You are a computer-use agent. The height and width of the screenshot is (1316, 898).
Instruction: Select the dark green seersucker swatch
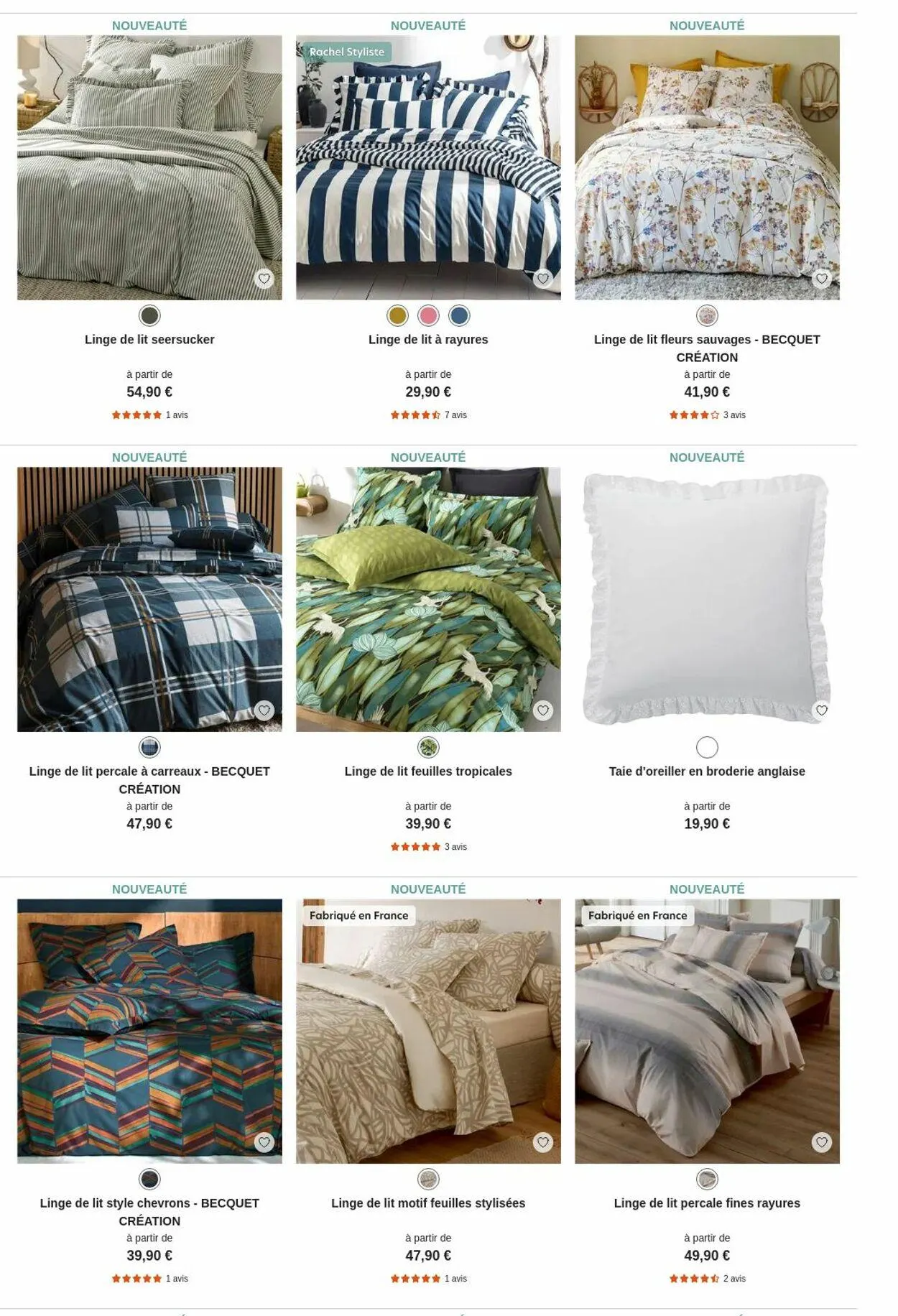149,315
